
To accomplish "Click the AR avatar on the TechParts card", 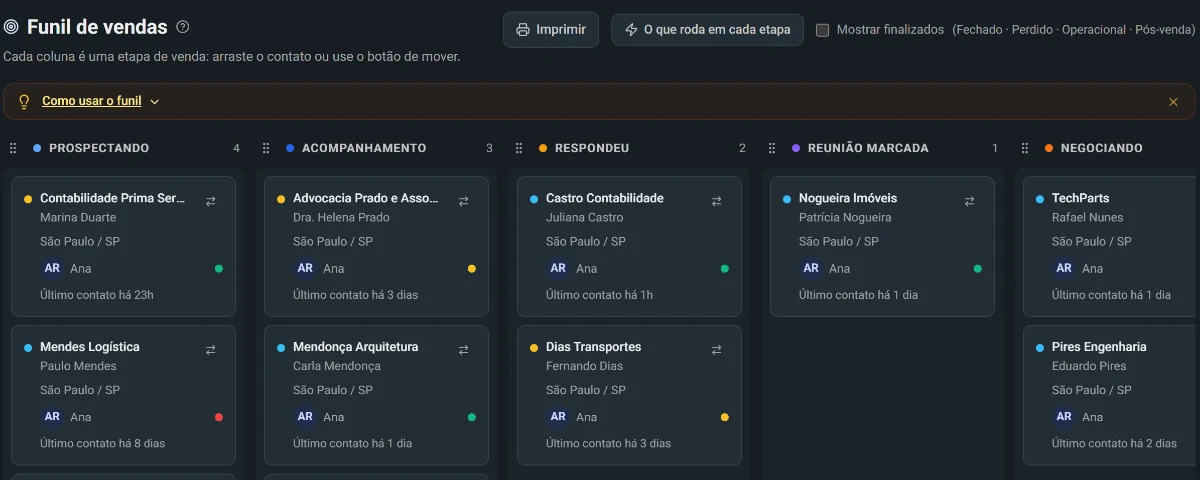I will pyautogui.click(x=1064, y=268).
